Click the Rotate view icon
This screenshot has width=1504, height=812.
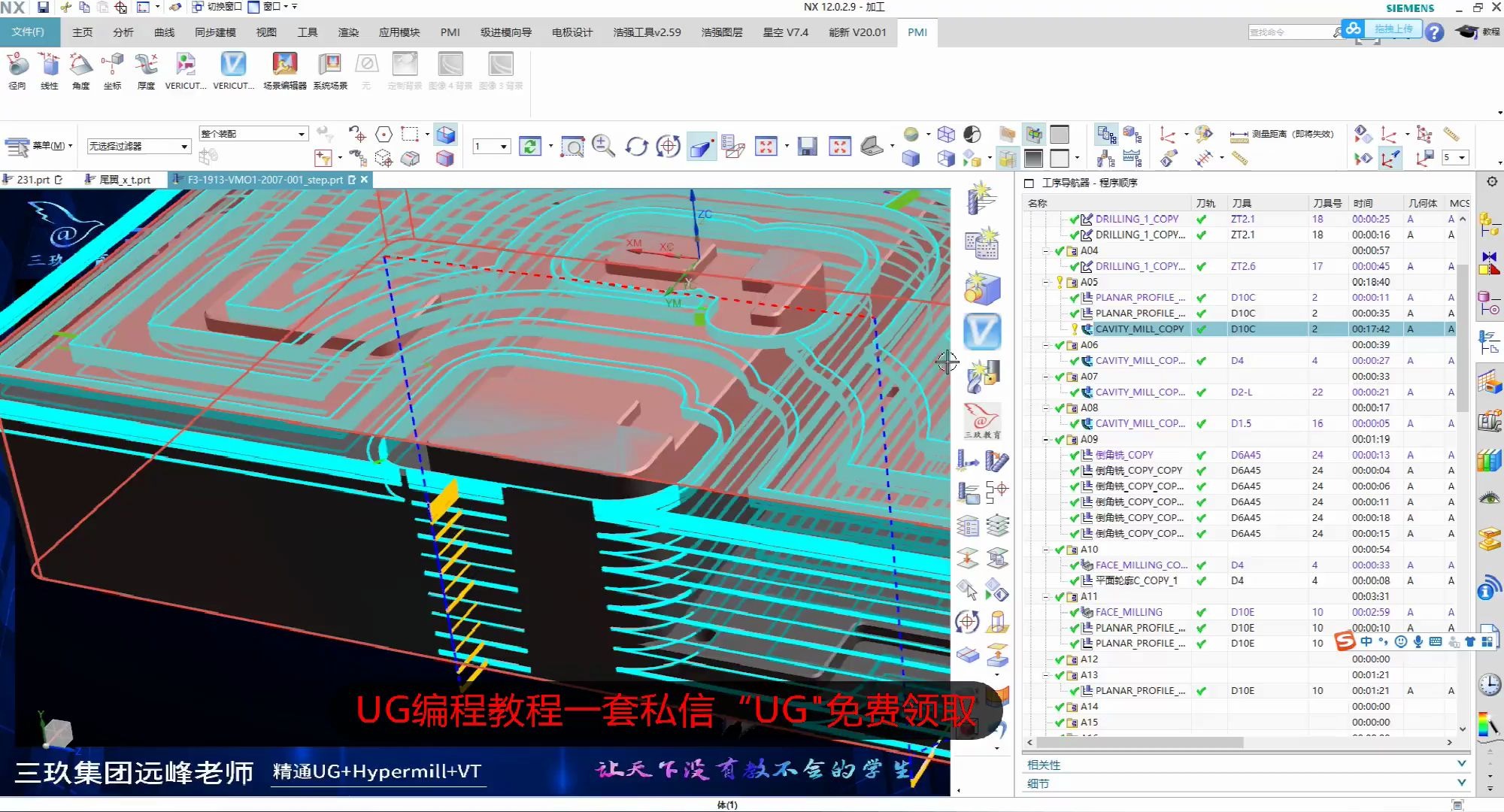click(x=636, y=146)
